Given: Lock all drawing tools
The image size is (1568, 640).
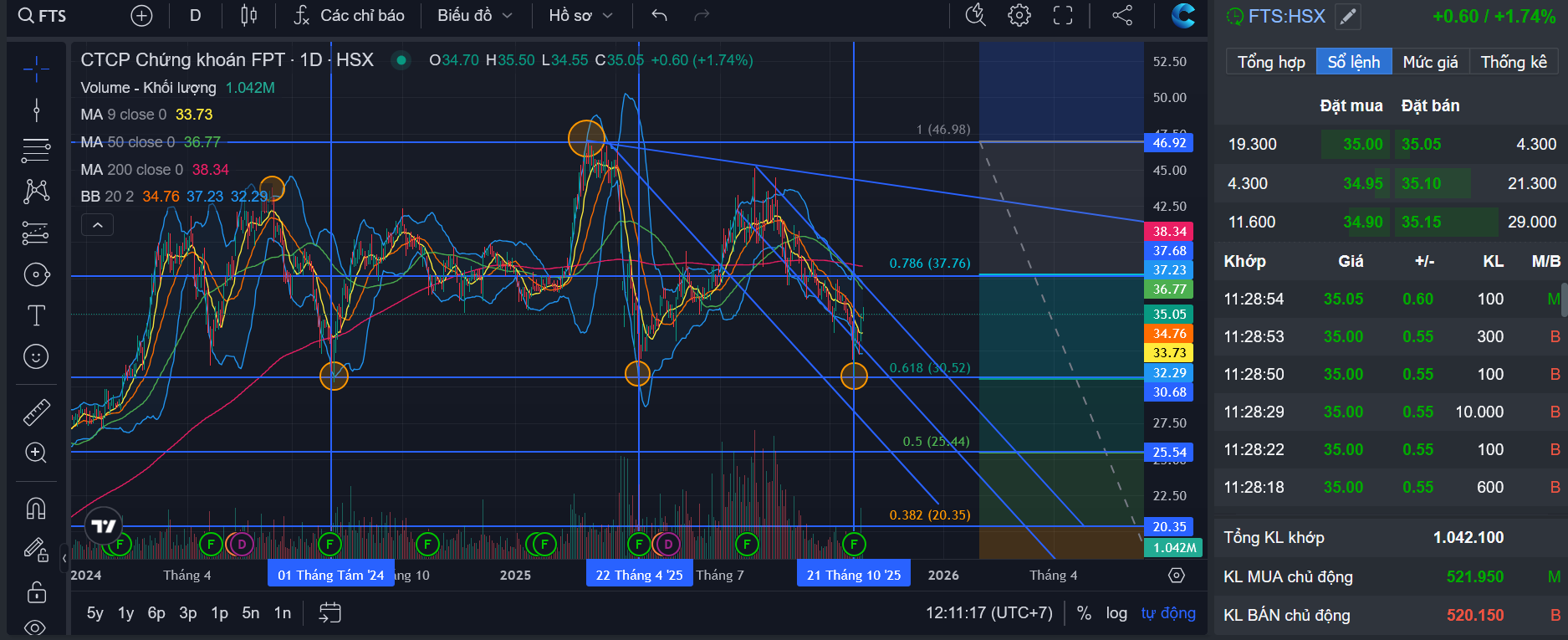Looking at the screenshot, I should tap(36, 591).
